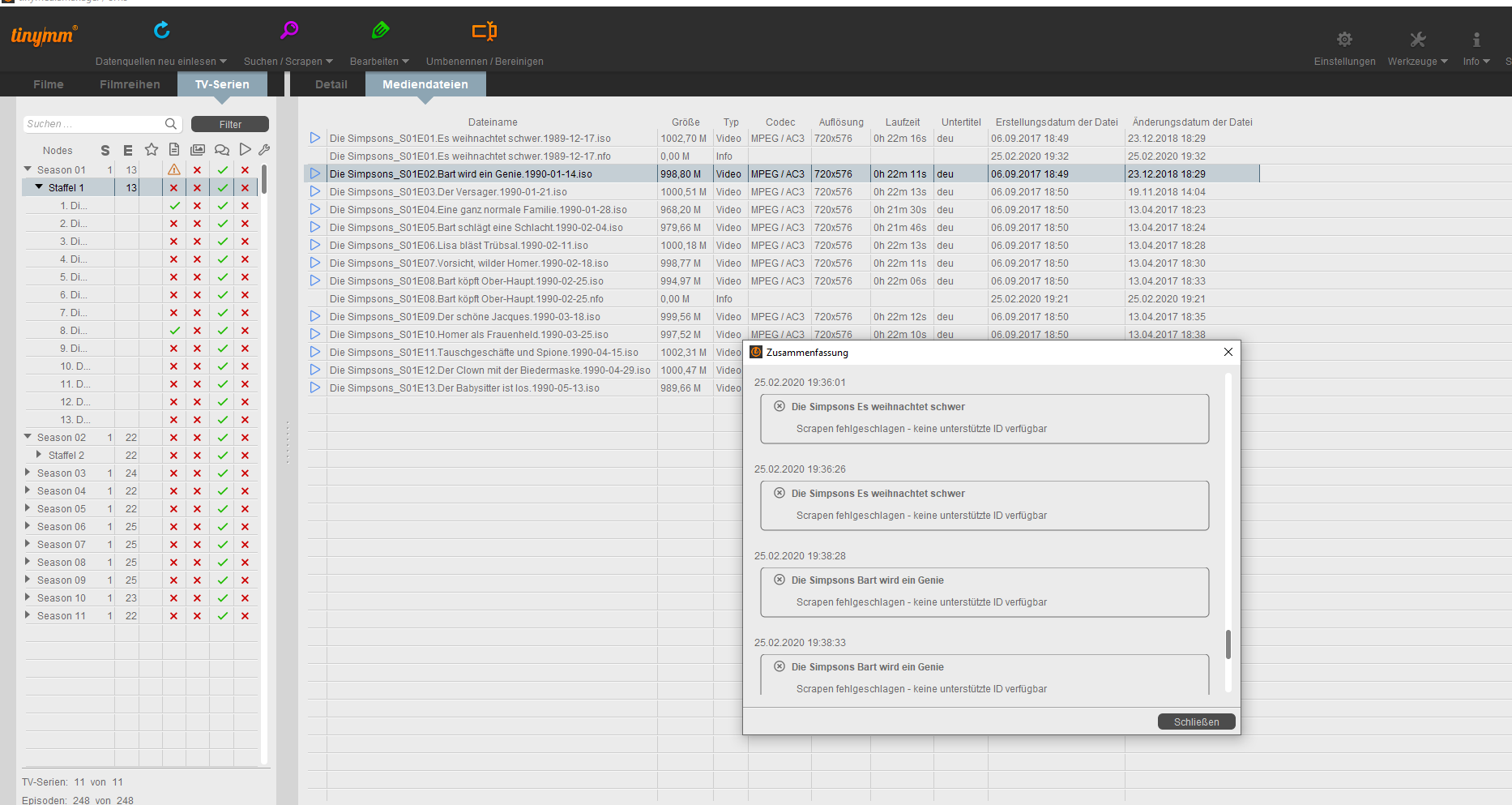Select the TV-Serien tab
Viewport: 1512px width, 805px height.
222,84
